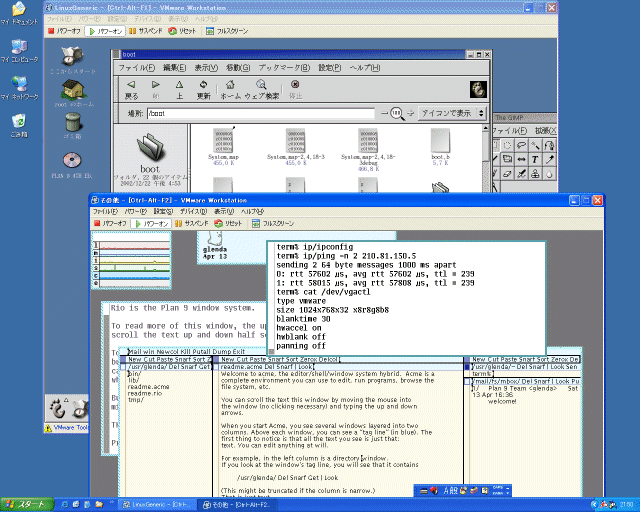Open the アイコンで表示 view dropdown

click(x=453, y=113)
